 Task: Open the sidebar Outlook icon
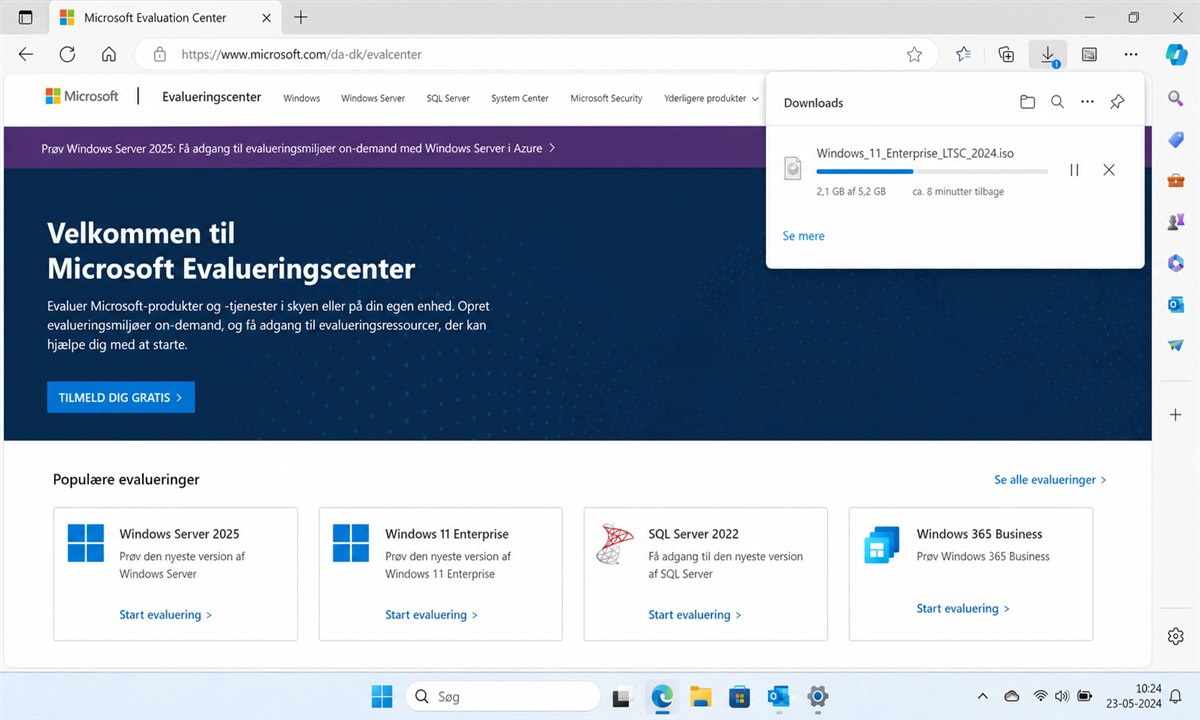click(1176, 304)
